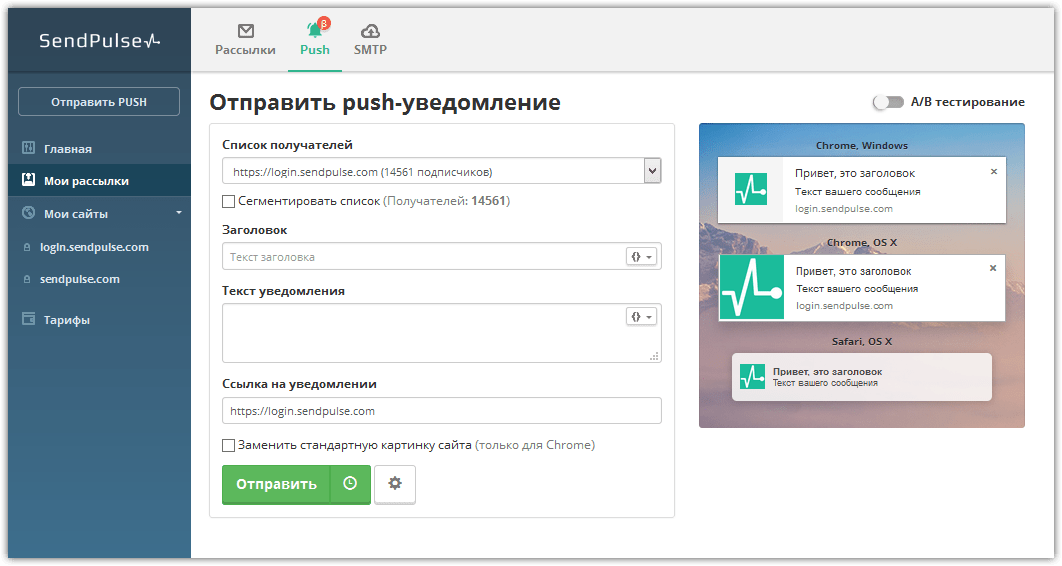Close the Chrome, Windows notification preview

coord(993,172)
